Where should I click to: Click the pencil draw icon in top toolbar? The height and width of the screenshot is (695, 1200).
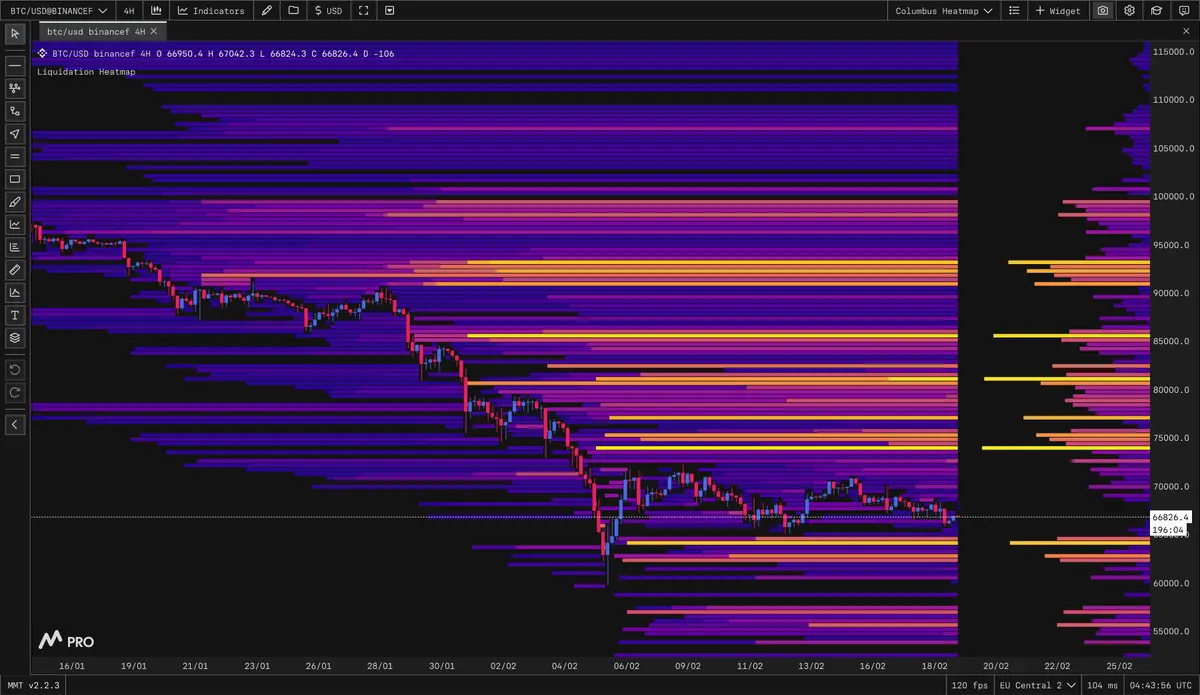pyautogui.click(x=266, y=10)
